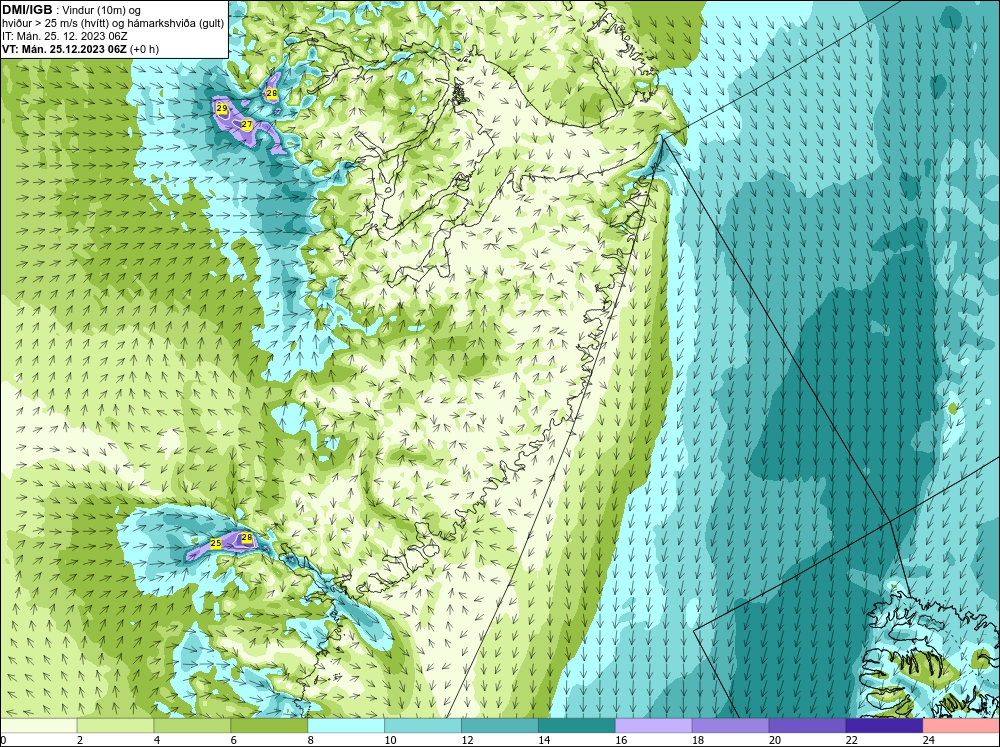Click the legend value 20
The height and width of the screenshot is (747, 1000).
(775, 740)
